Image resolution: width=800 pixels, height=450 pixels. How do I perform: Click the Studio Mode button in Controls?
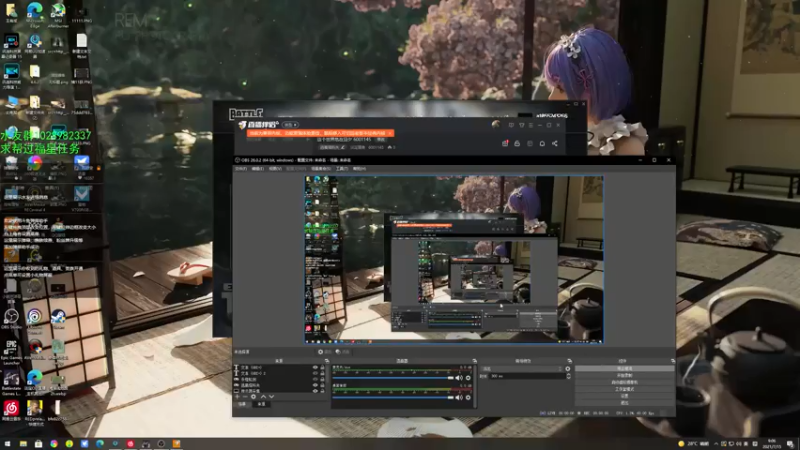point(623,389)
